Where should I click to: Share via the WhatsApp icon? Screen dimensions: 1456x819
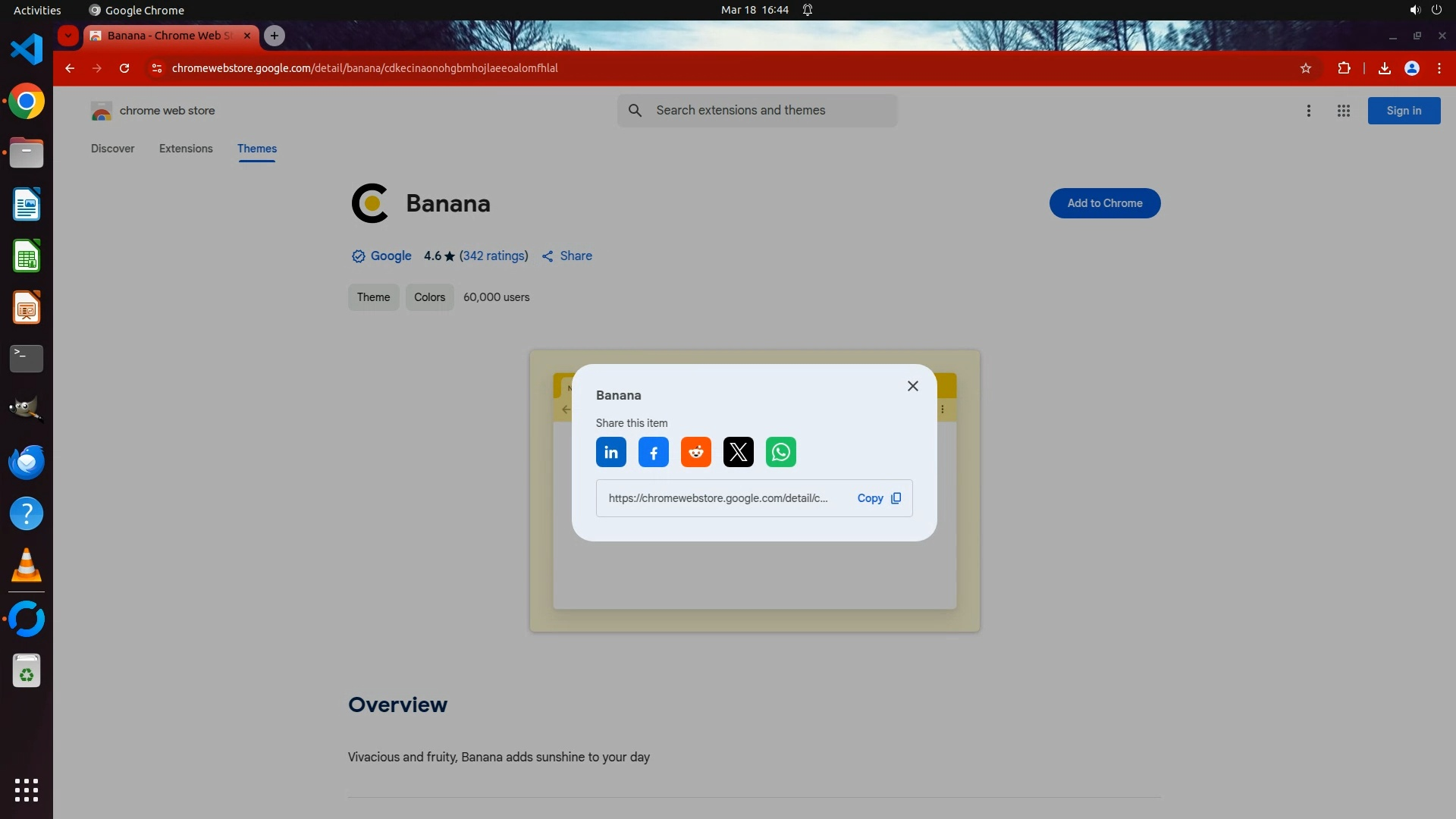tap(780, 453)
